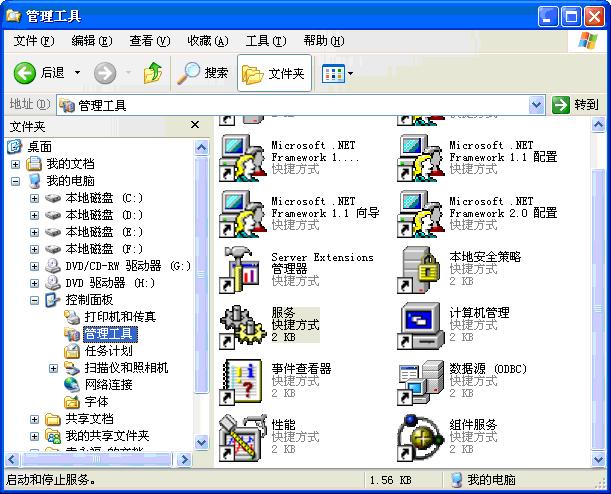Click the forward arrow toolbar button
Viewport: 611px width, 494px height.
(105, 73)
